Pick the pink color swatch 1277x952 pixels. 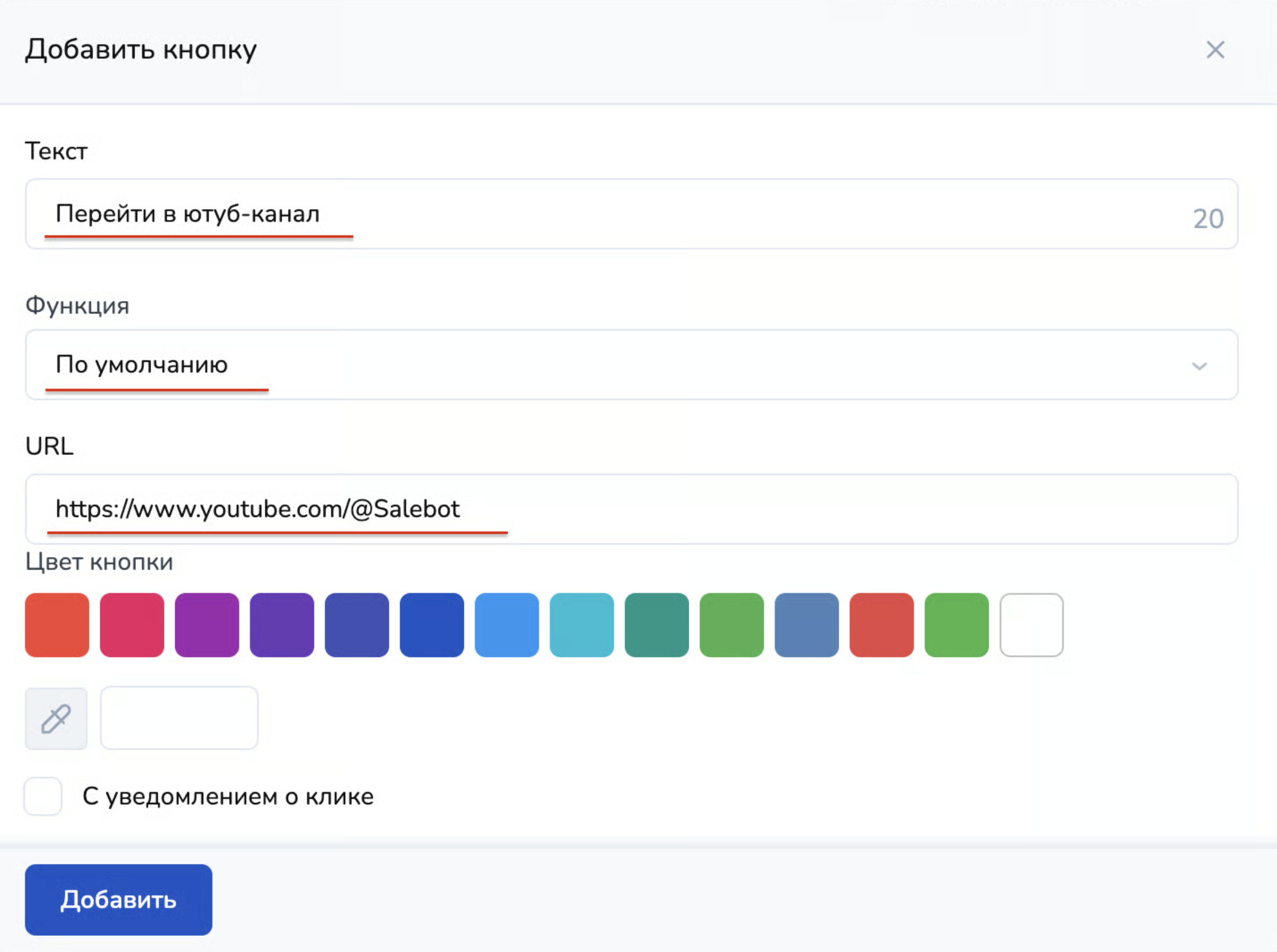pos(132,625)
